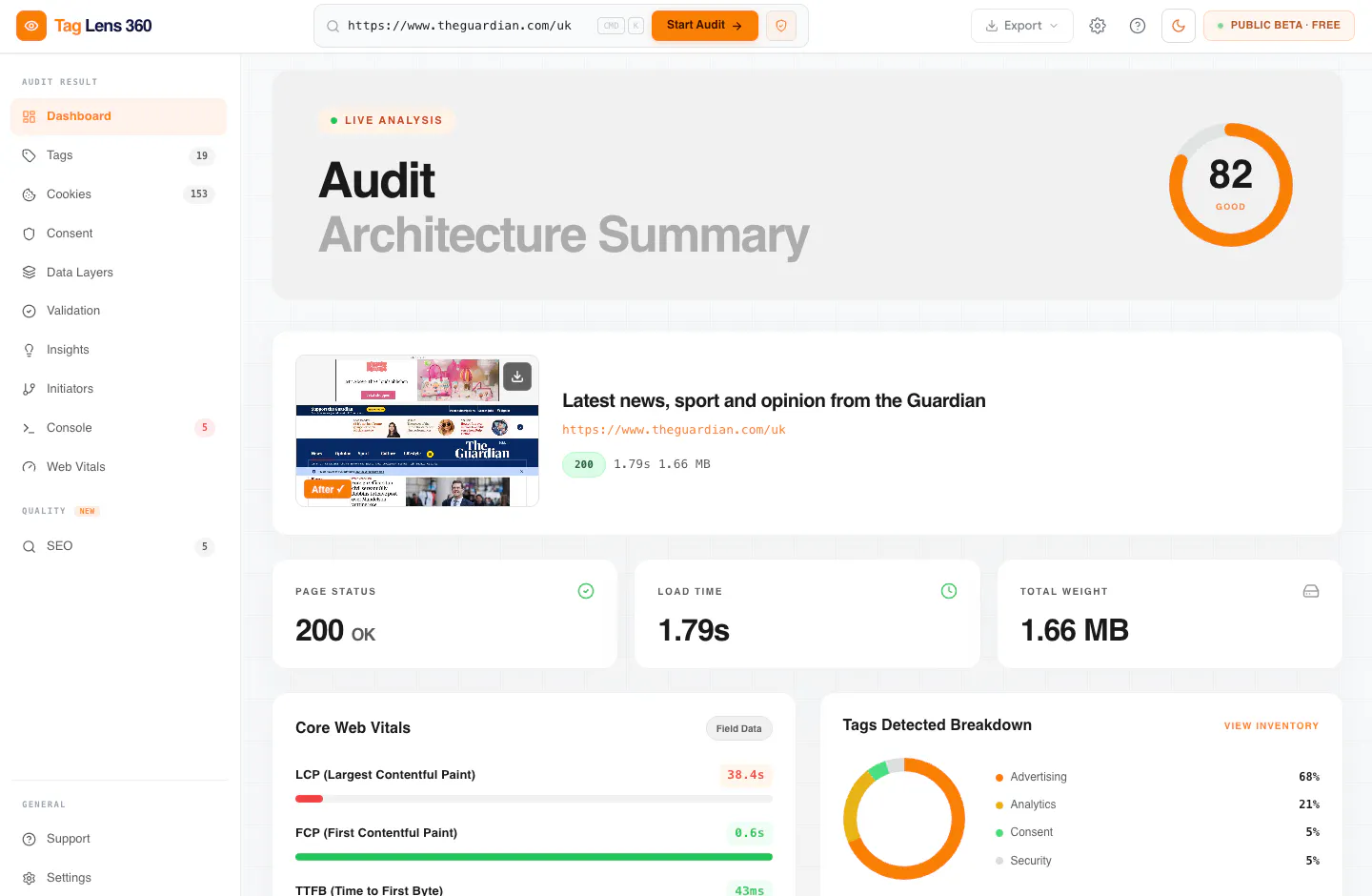Screen dimensions: 1372x896
Task: Click the Web Vitals gauge icon
Action: point(29,467)
